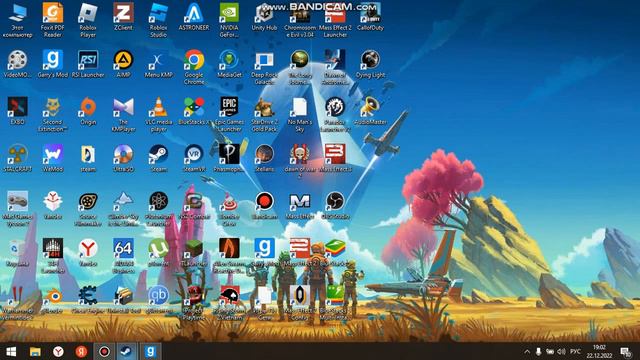
Task: Select The KMPlayer shortcut
Action: click(123, 114)
